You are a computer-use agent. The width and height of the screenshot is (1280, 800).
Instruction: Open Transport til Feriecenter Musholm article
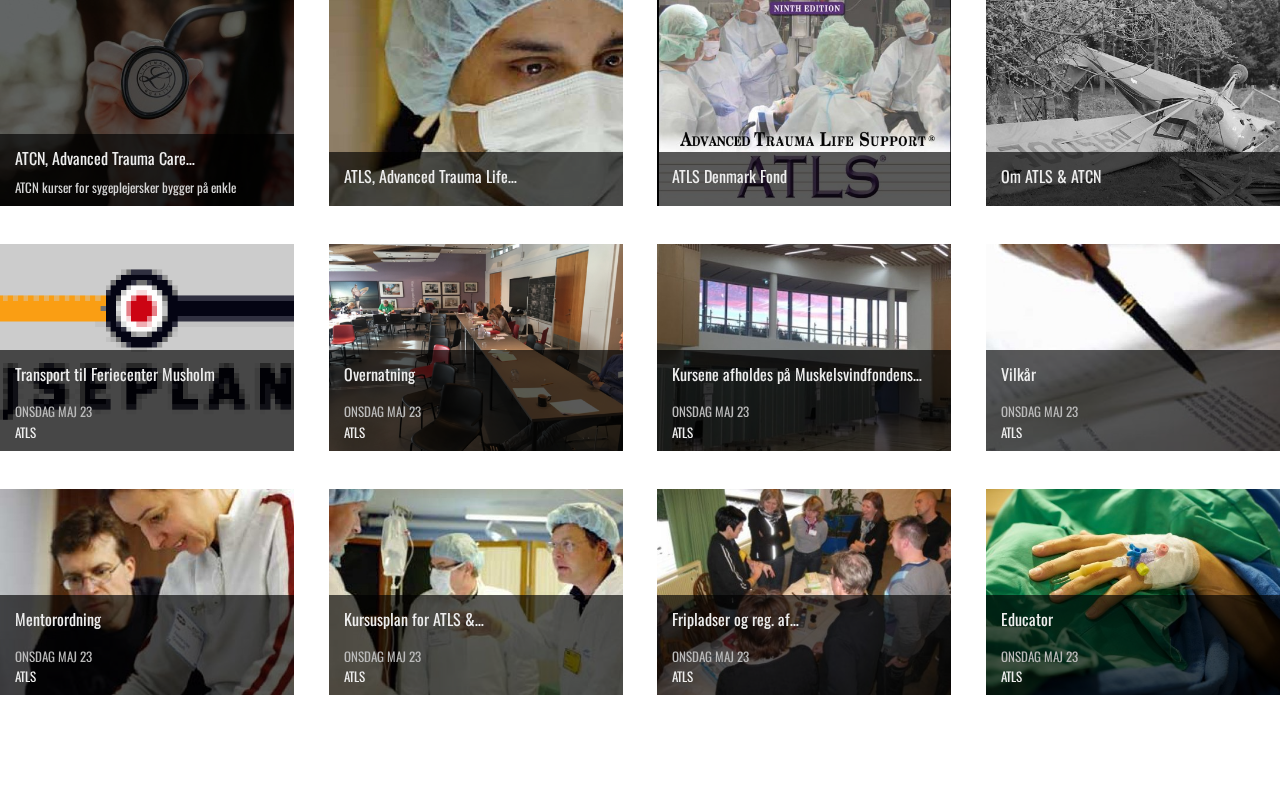[x=115, y=374]
